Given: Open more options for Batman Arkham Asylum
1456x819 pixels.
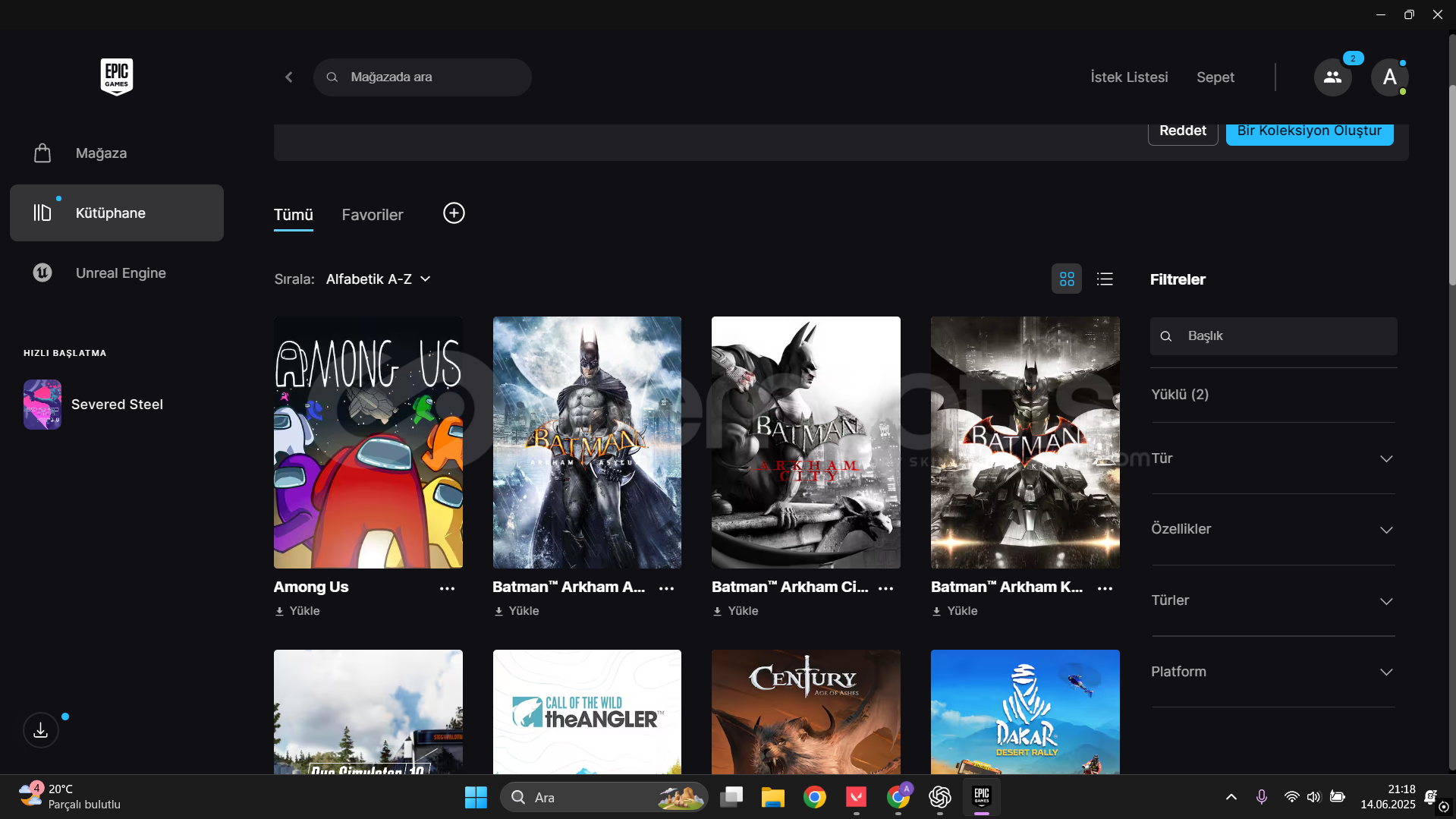Looking at the screenshot, I should (x=667, y=588).
